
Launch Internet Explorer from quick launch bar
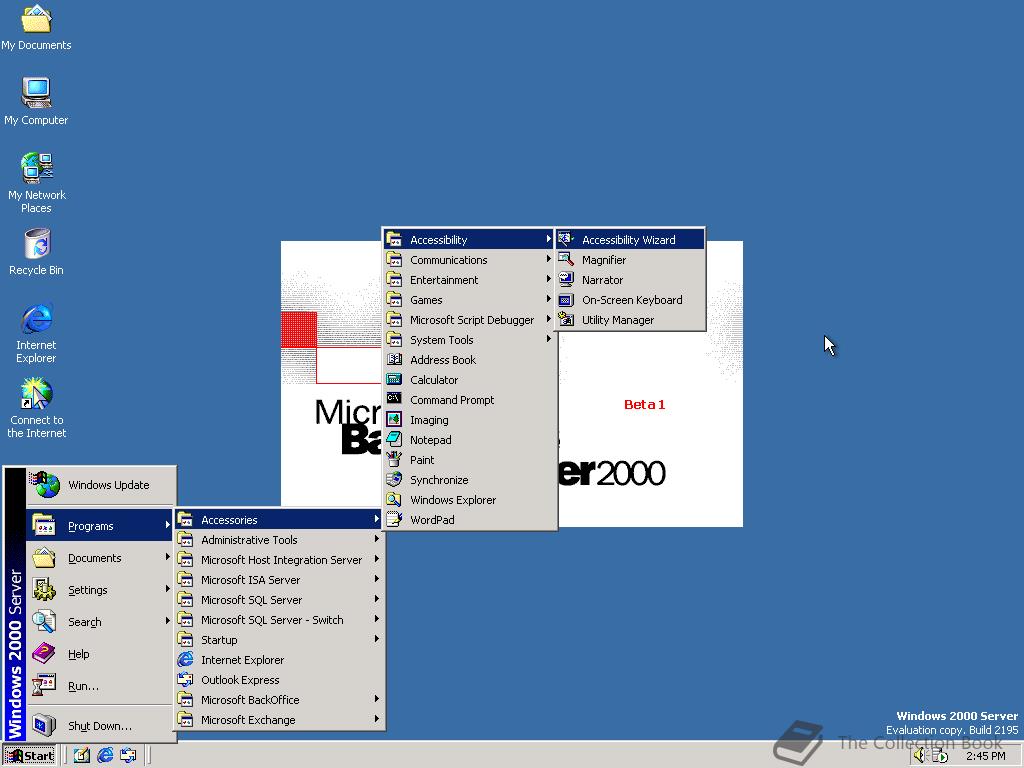click(x=105, y=756)
